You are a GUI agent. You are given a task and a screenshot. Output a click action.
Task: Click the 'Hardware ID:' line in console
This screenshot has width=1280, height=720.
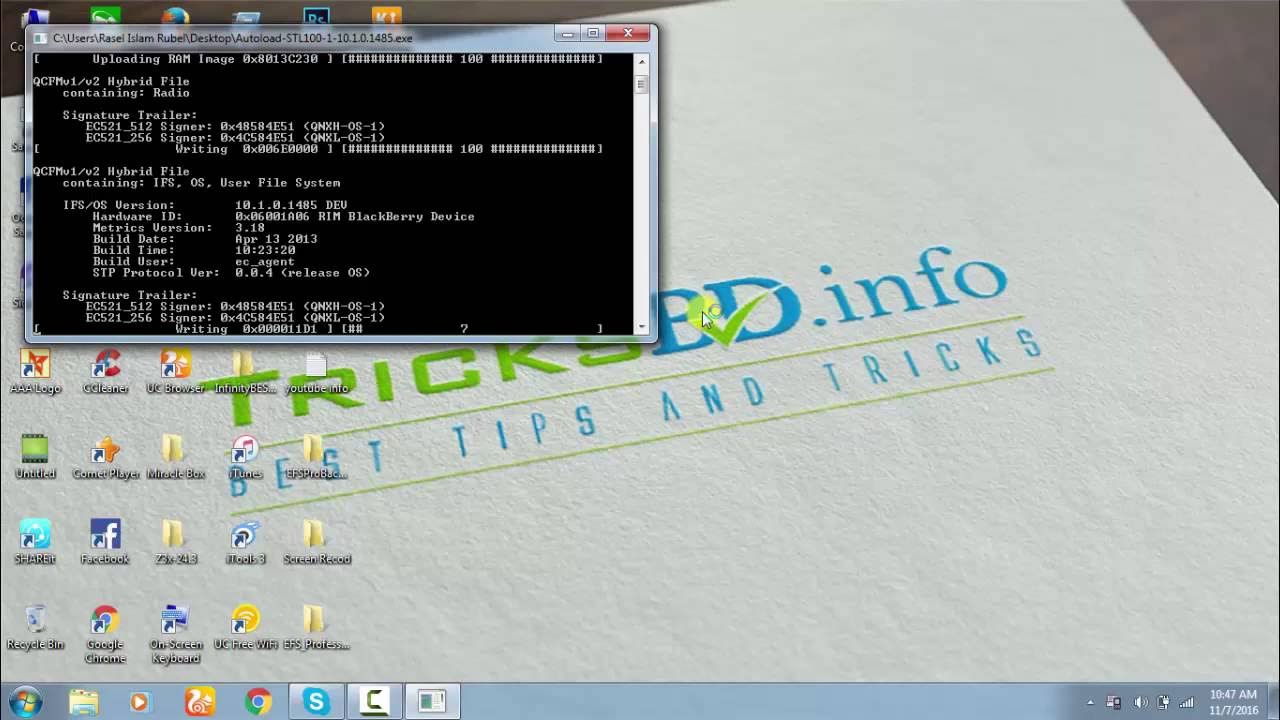283,216
